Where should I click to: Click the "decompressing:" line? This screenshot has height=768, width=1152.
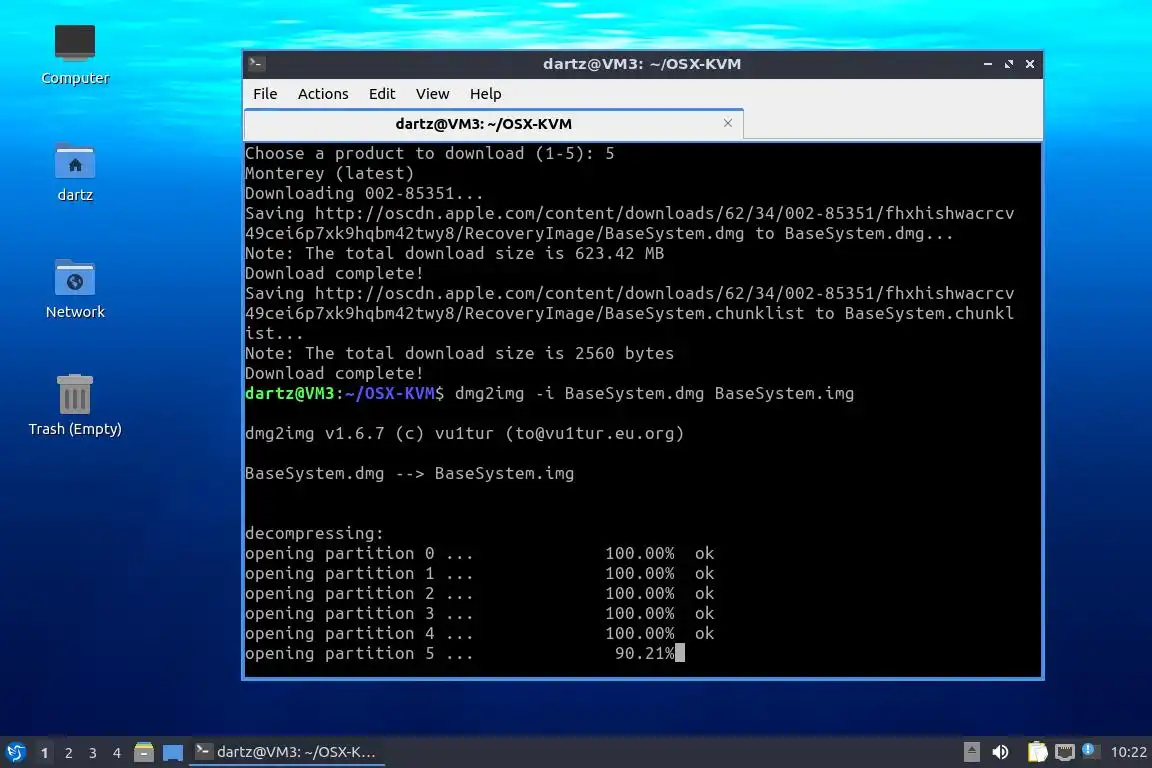tap(314, 534)
